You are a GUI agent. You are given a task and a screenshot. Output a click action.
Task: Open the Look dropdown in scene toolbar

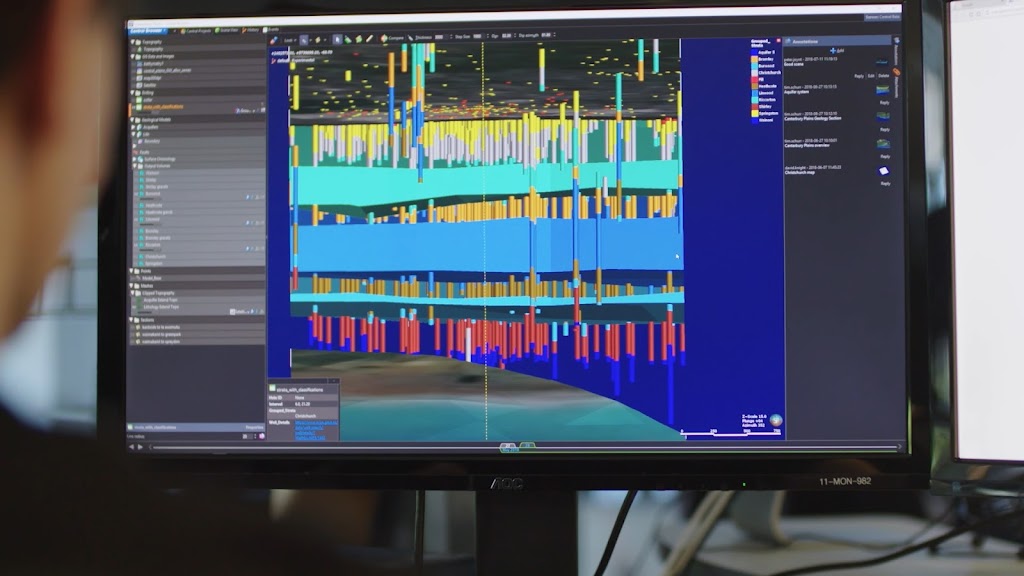point(289,40)
